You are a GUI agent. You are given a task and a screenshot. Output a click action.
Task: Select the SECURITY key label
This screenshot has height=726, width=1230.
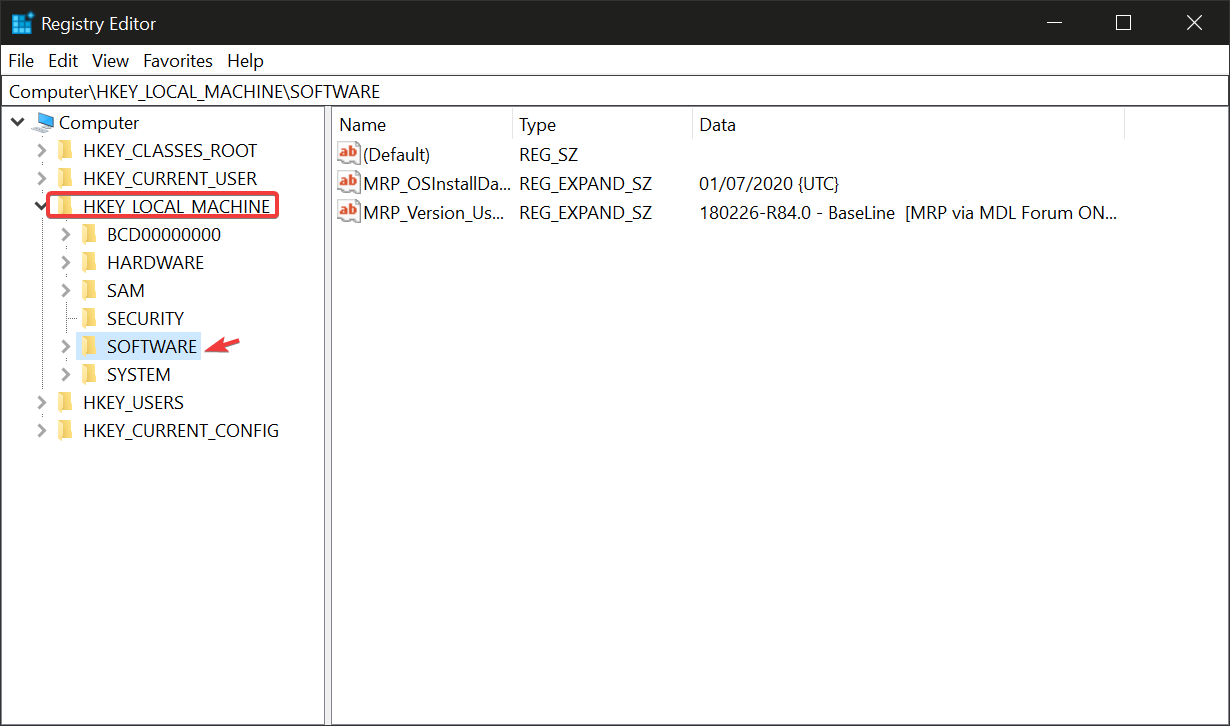point(146,319)
